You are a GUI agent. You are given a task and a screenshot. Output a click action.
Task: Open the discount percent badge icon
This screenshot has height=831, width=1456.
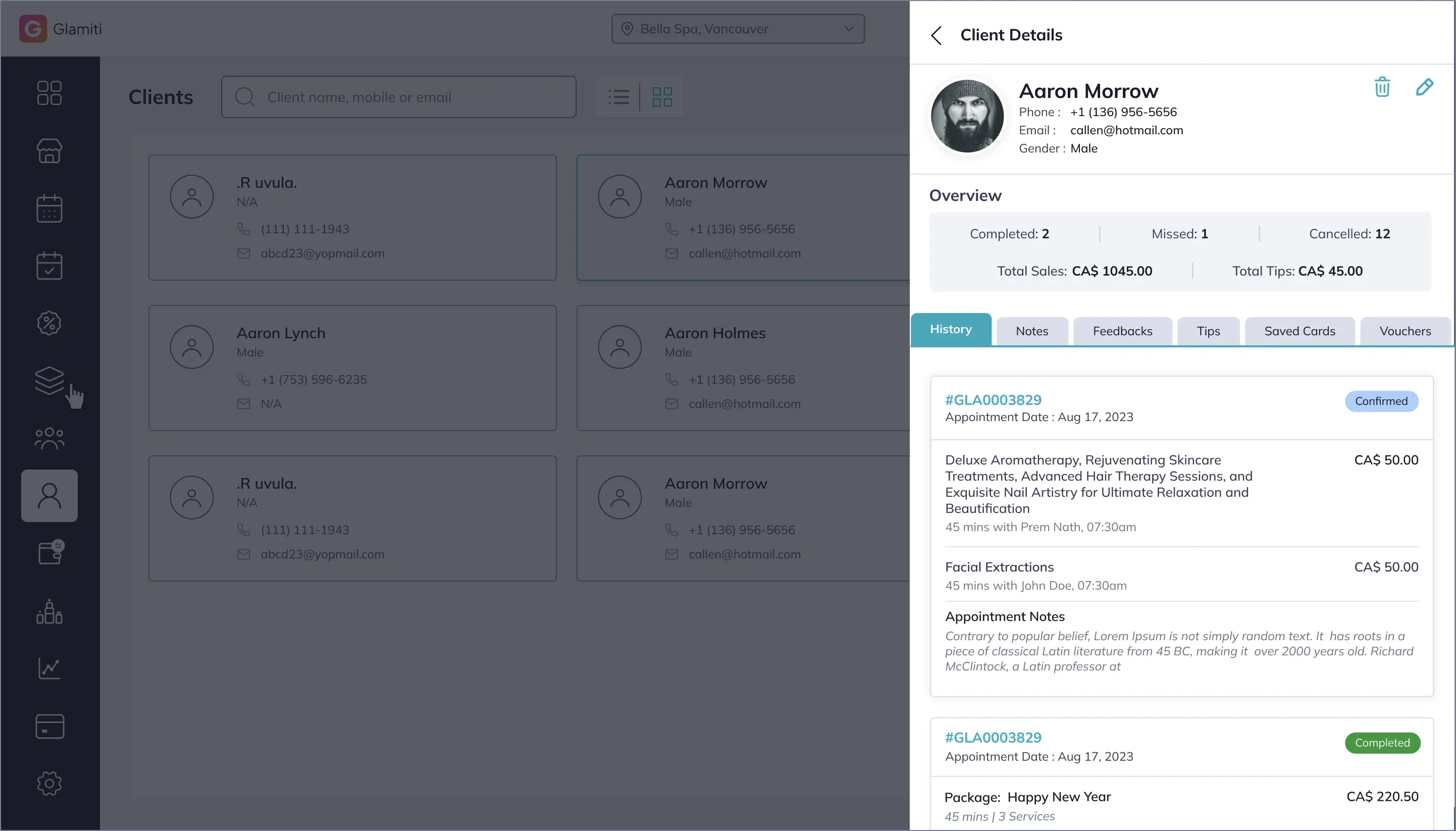(x=49, y=323)
